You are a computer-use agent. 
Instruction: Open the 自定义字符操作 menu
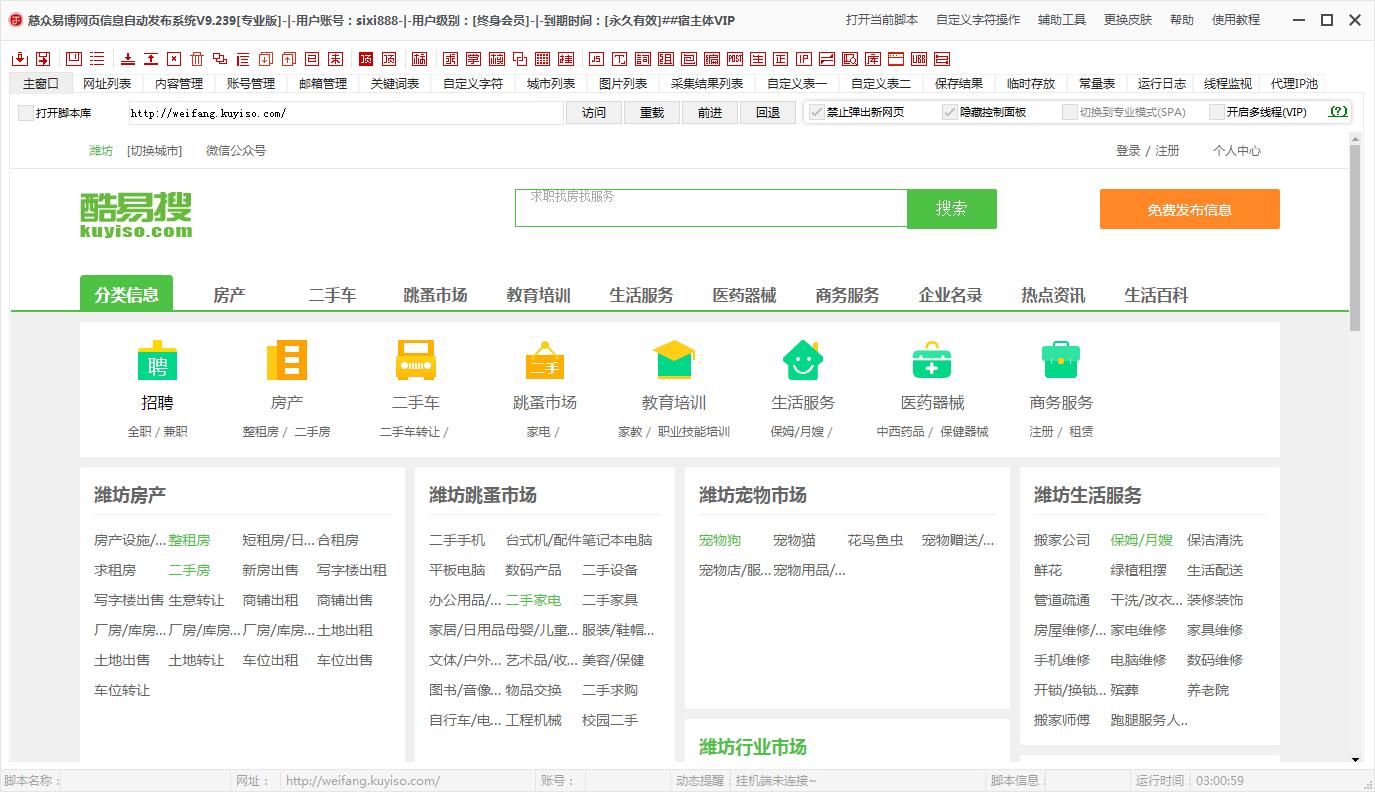[978, 19]
